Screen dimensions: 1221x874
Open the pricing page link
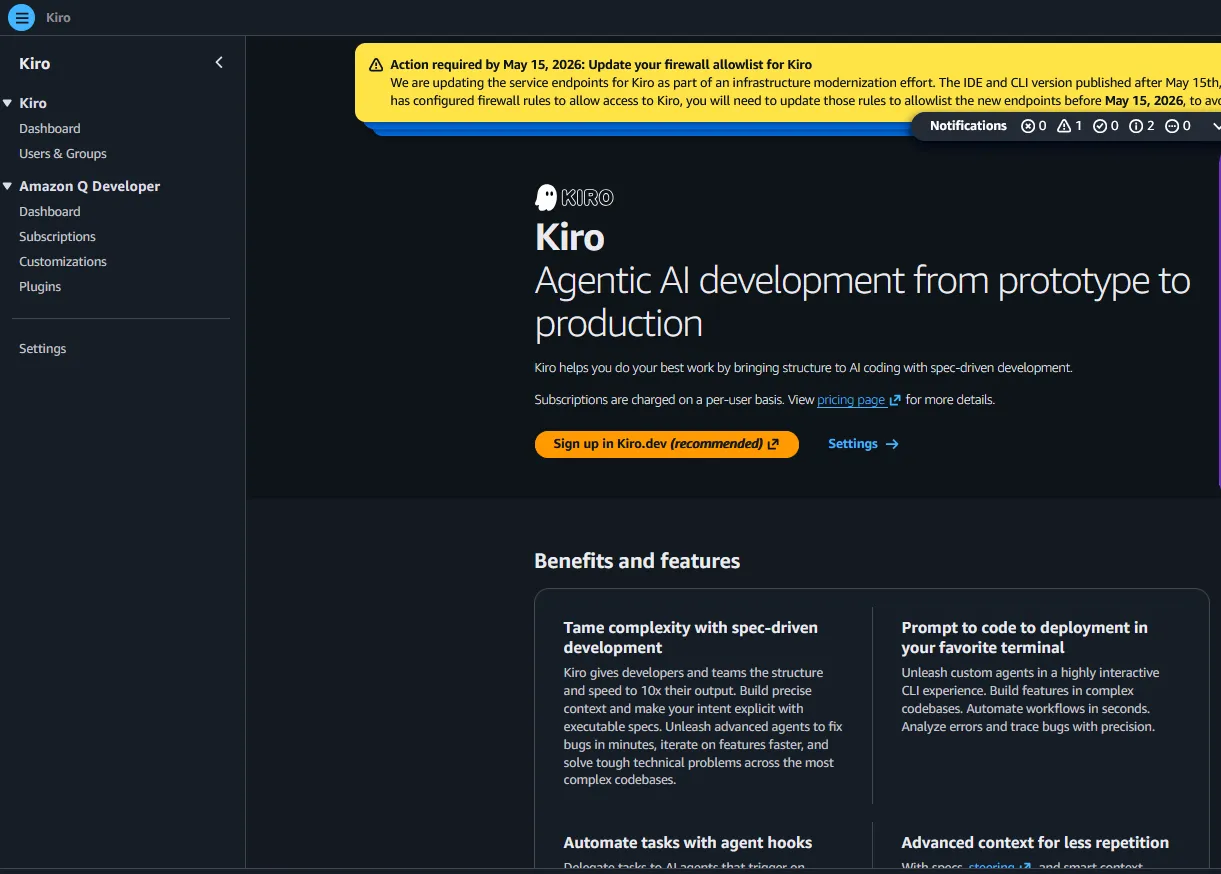tap(851, 400)
